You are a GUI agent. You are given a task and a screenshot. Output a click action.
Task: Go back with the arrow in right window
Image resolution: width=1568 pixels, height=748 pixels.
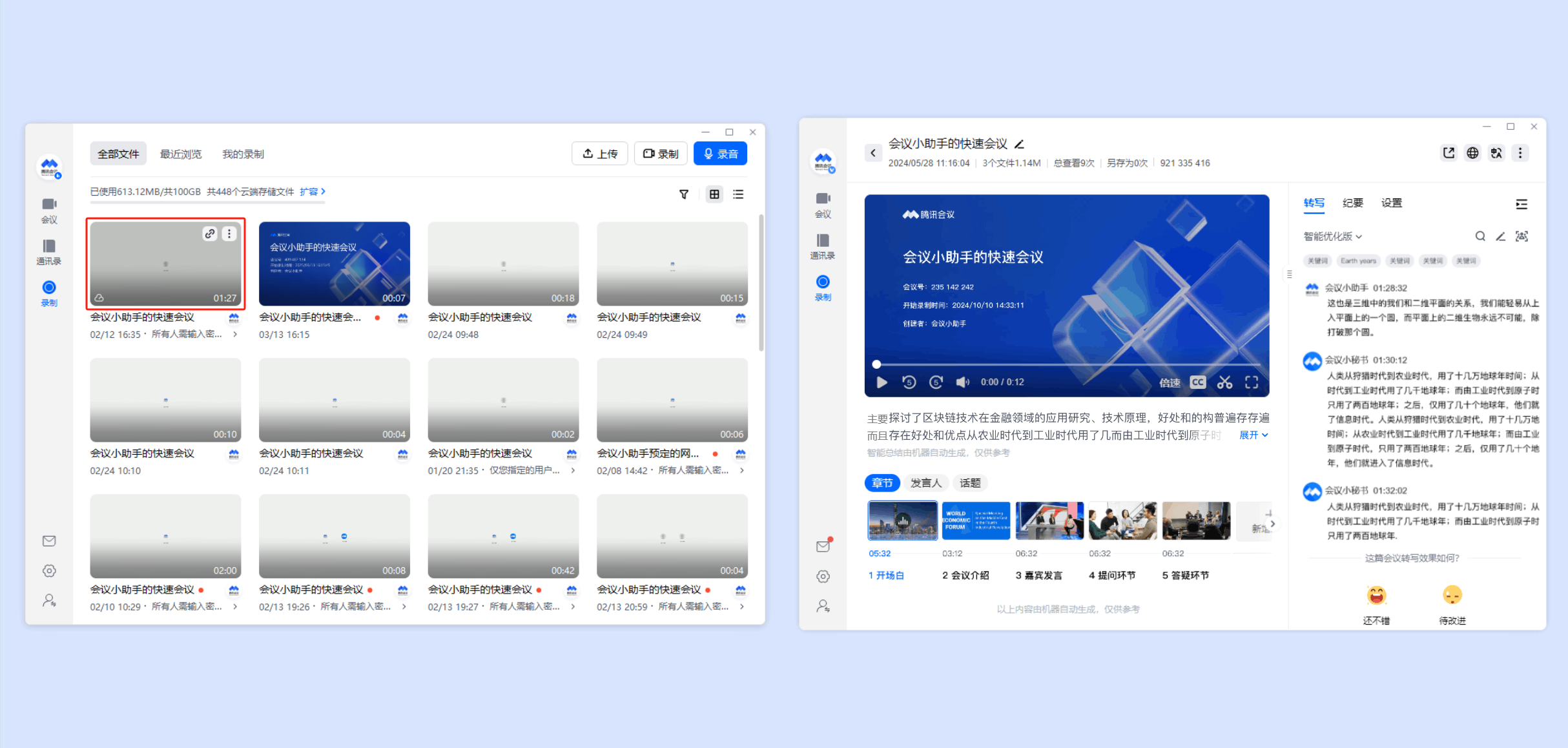point(873,153)
